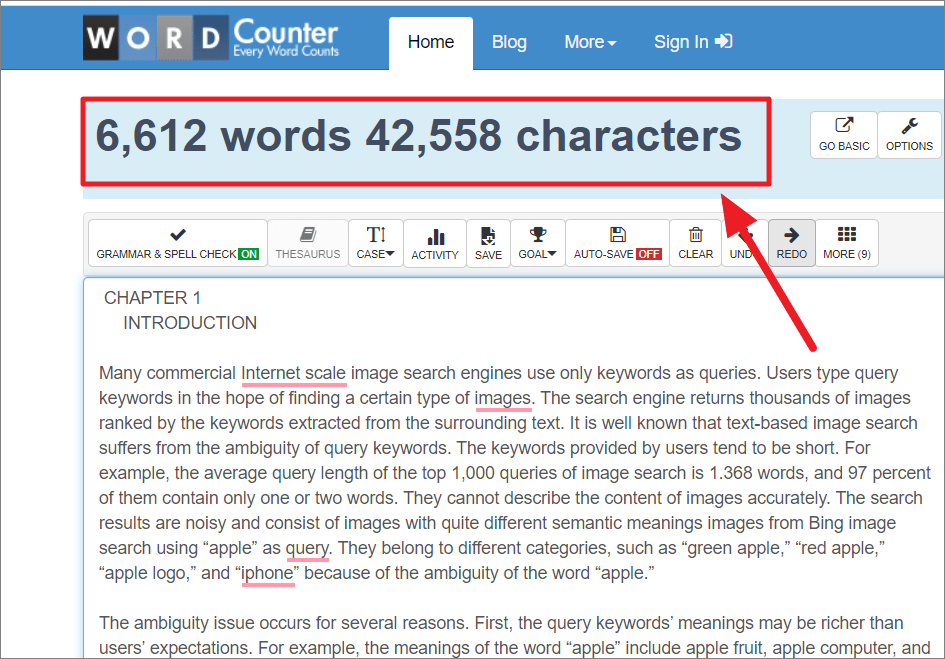
Task: Open the Blog page
Action: 509,42
